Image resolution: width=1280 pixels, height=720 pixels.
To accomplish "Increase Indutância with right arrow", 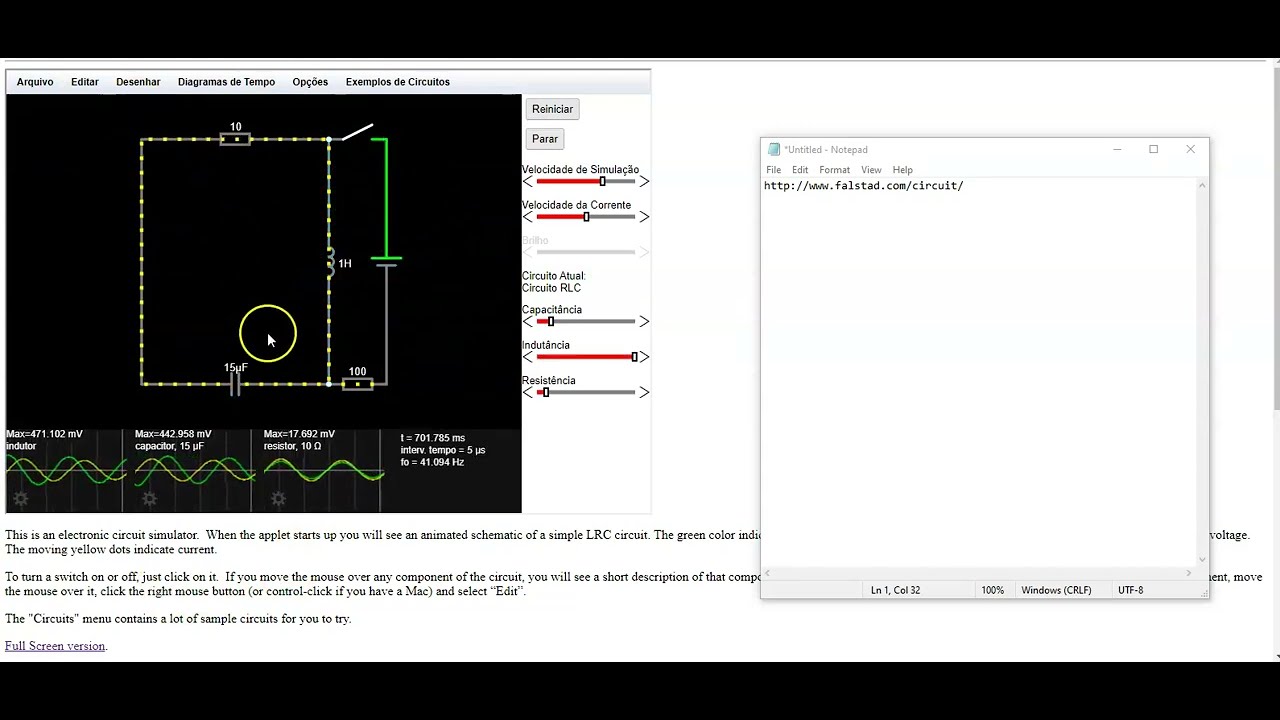I will (644, 357).
